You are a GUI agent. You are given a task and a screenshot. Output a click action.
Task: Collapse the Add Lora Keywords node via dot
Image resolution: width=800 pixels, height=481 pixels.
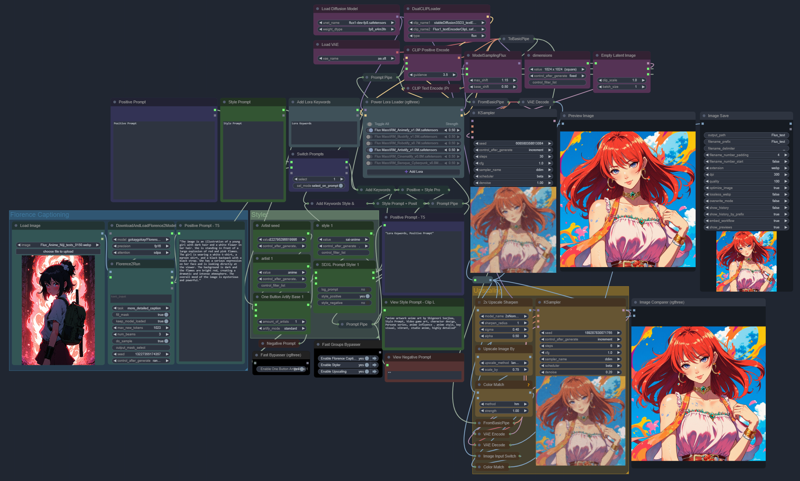(293, 102)
